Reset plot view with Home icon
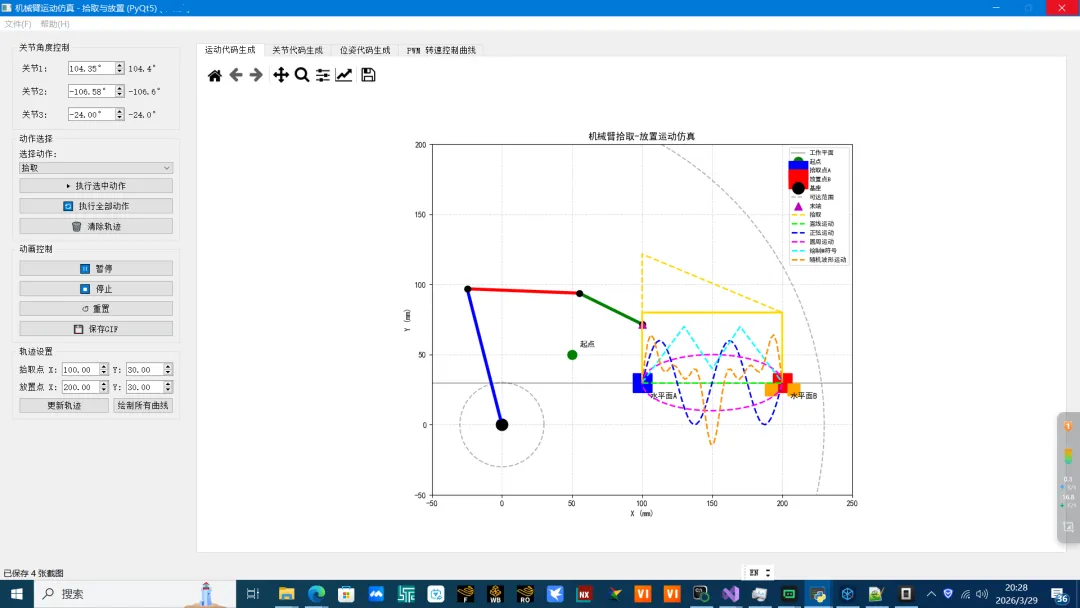 point(215,75)
